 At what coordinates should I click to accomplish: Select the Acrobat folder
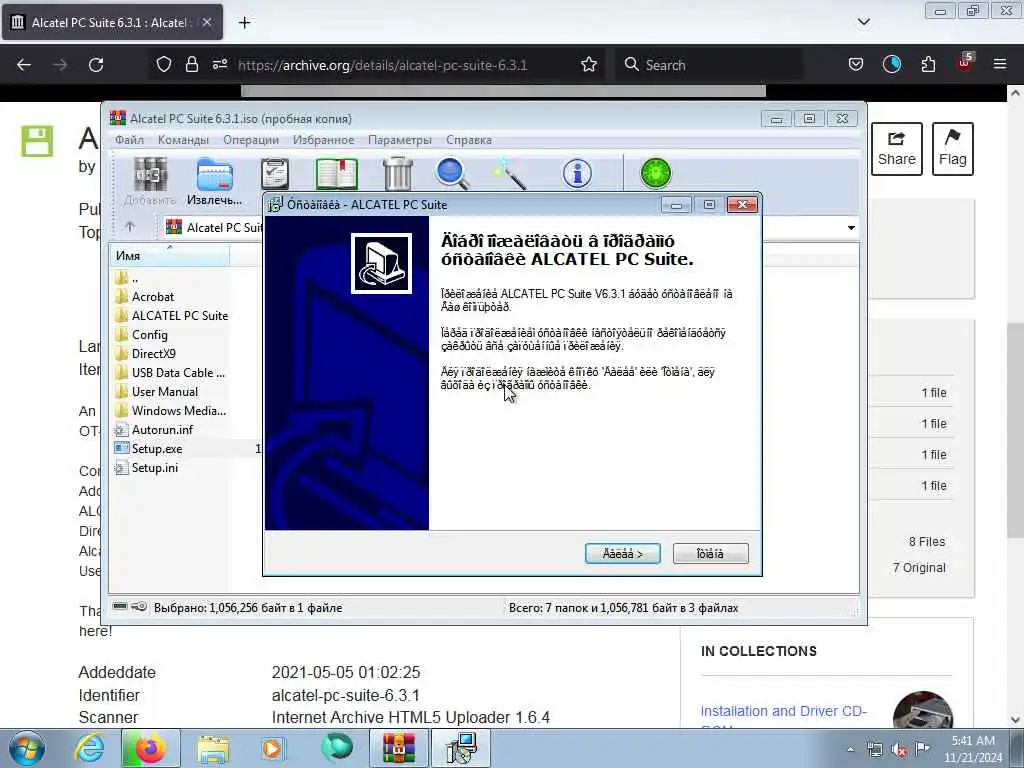click(145, 296)
